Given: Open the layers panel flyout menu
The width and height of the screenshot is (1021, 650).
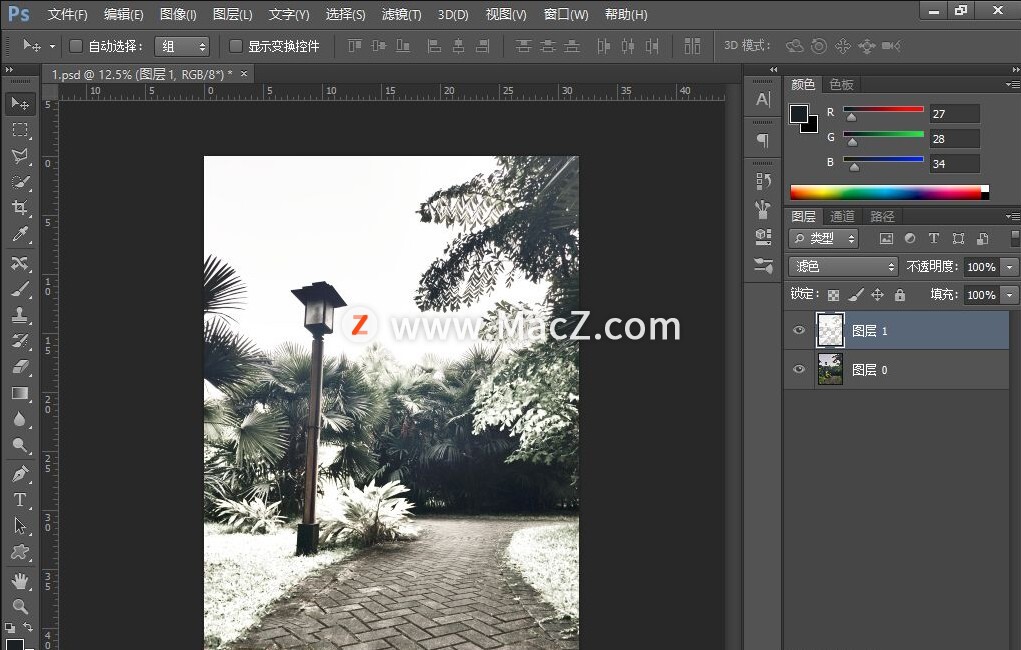Looking at the screenshot, I should tap(1013, 216).
